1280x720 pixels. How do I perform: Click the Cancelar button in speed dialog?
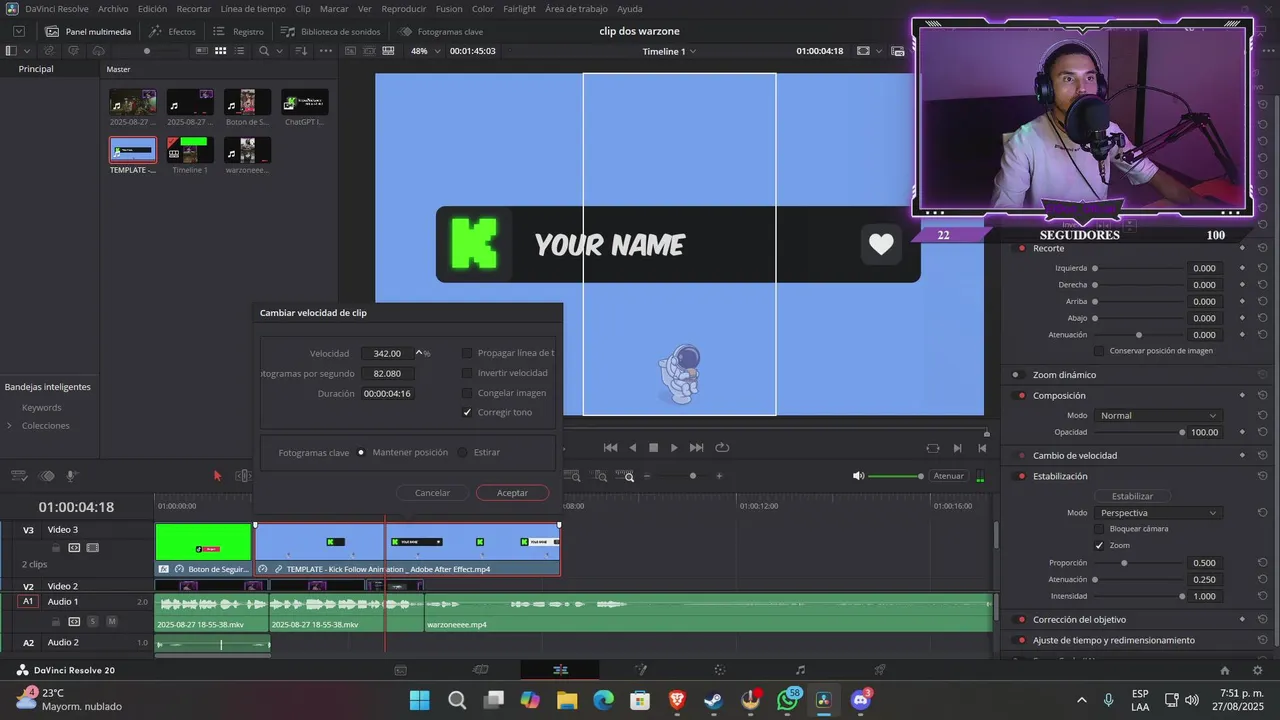point(432,493)
